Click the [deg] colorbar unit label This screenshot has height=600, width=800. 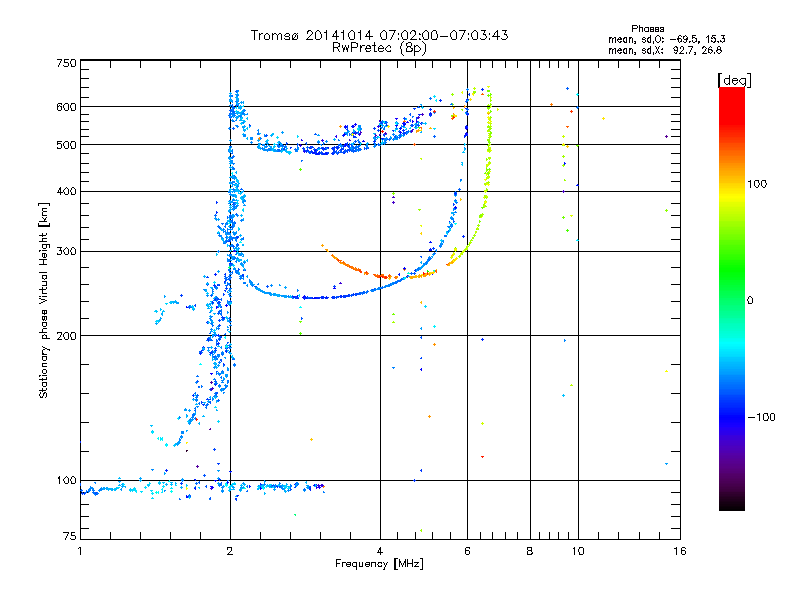tap(734, 80)
